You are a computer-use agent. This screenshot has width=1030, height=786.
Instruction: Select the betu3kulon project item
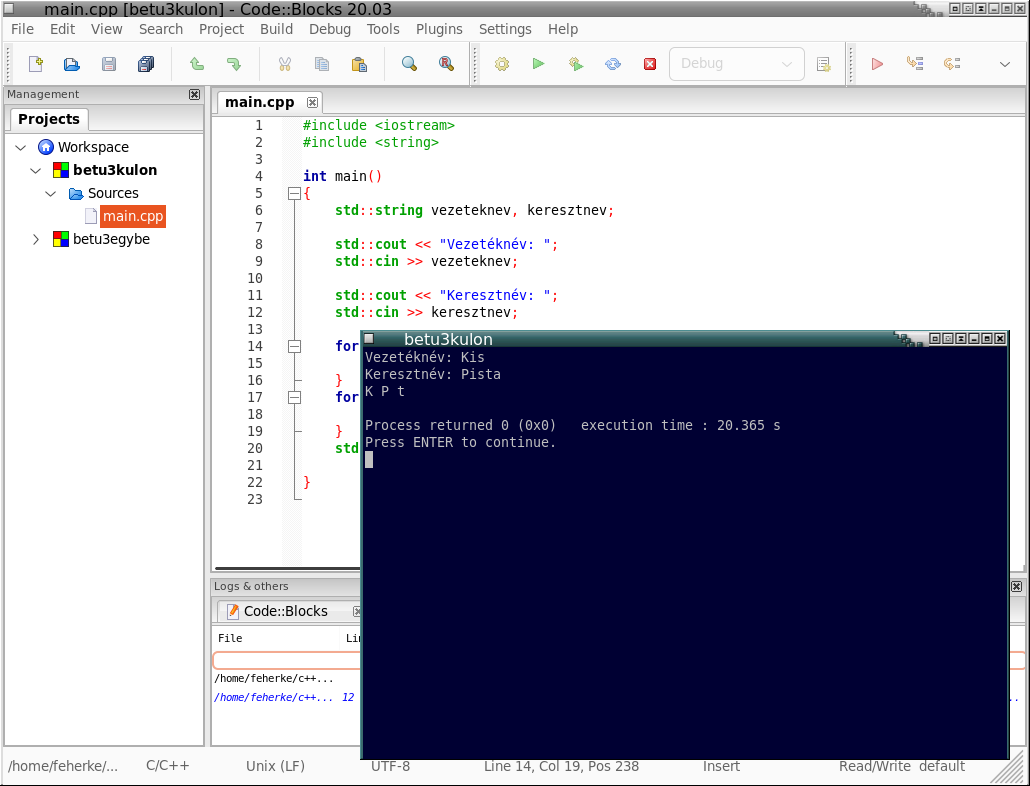click(x=115, y=171)
